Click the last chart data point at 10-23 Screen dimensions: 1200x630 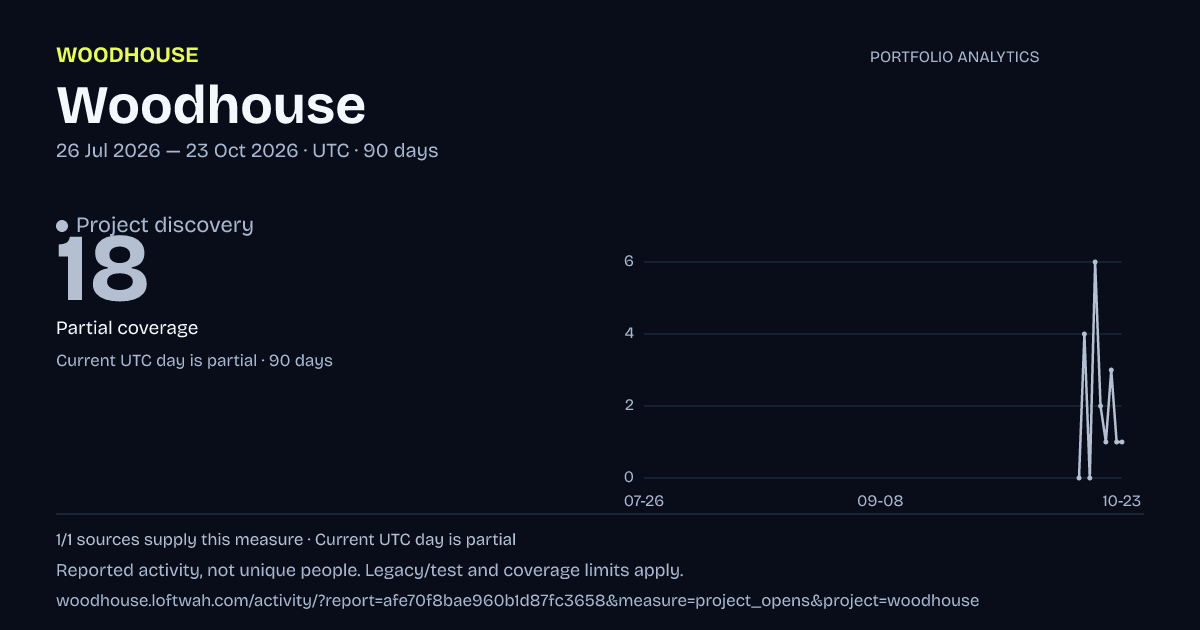click(1122, 442)
